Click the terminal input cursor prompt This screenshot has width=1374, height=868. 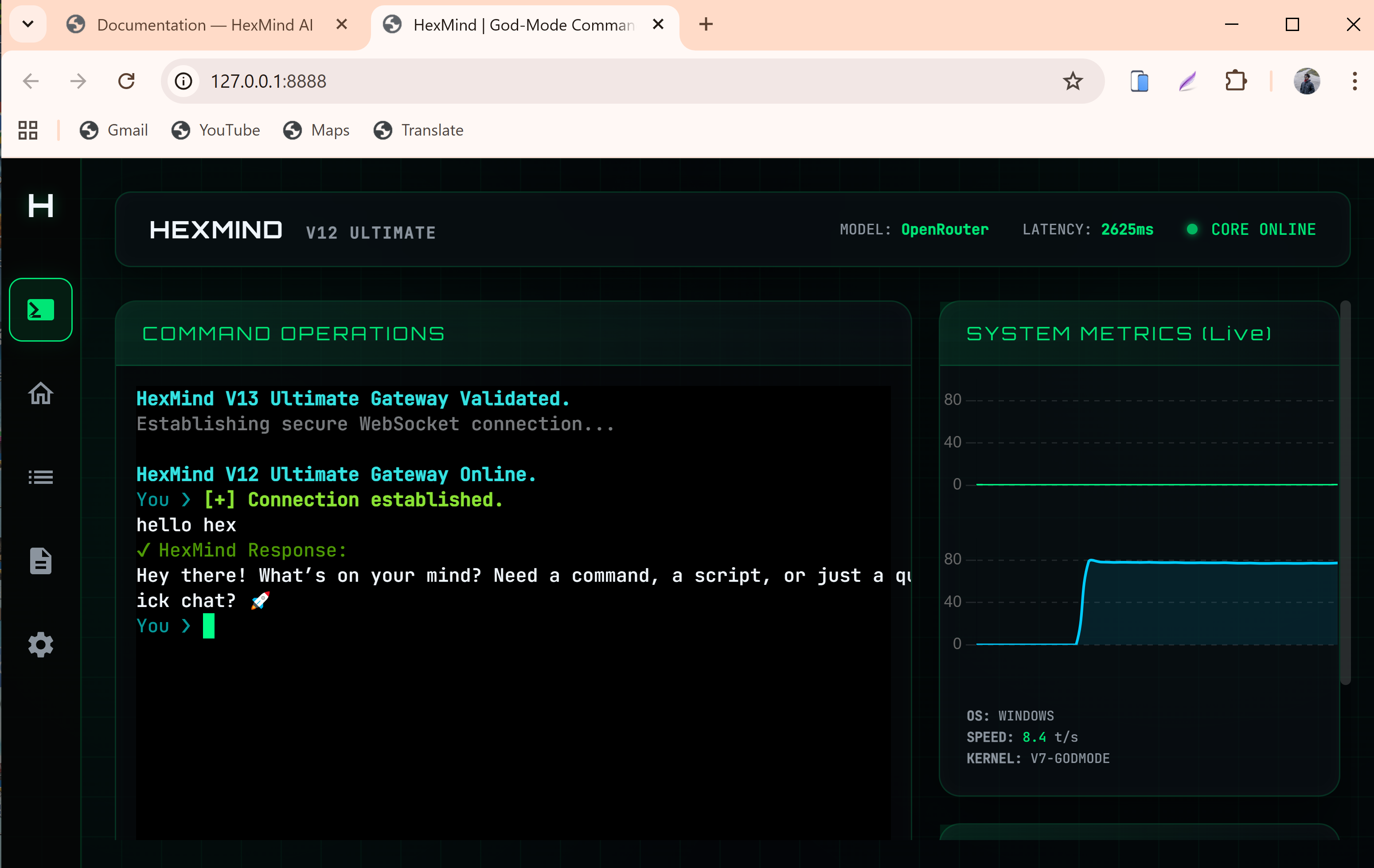click(209, 626)
